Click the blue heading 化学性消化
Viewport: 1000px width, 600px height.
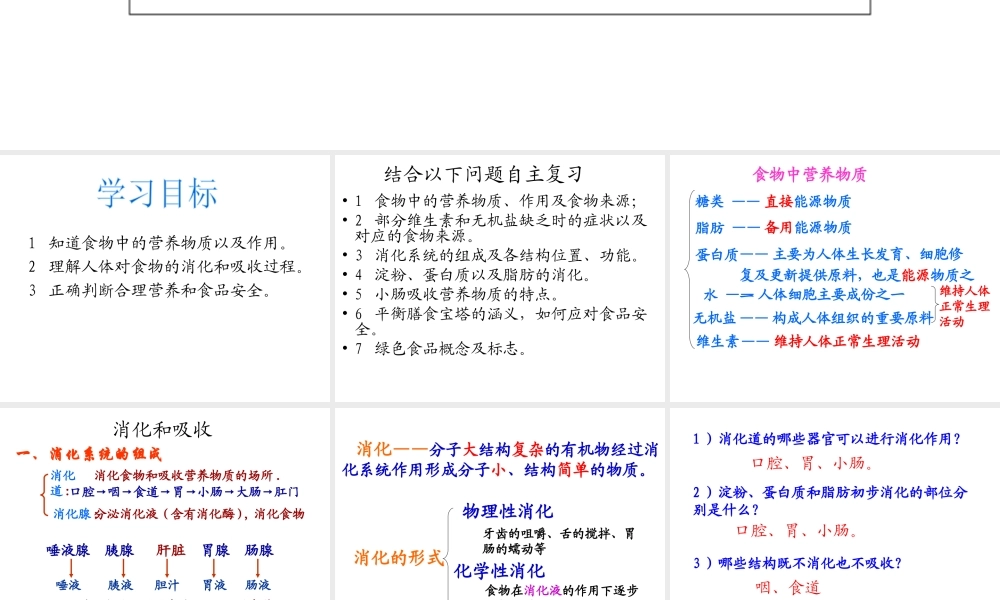499,571
